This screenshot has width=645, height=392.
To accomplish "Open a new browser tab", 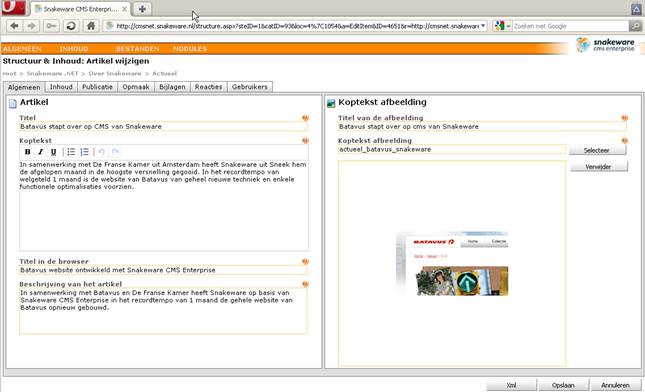I will 142,9.
